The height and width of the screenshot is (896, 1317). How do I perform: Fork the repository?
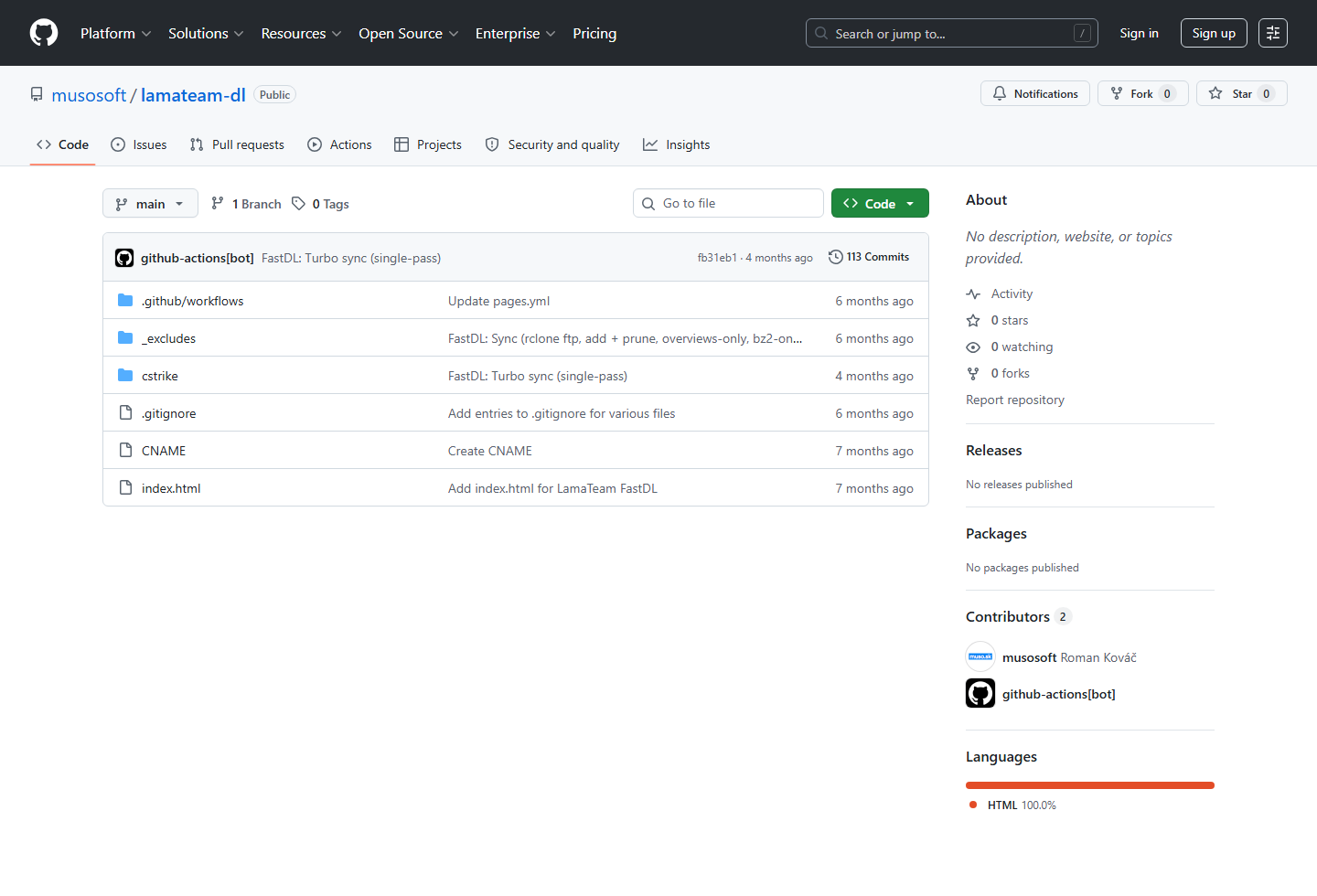tap(1143, 93)
